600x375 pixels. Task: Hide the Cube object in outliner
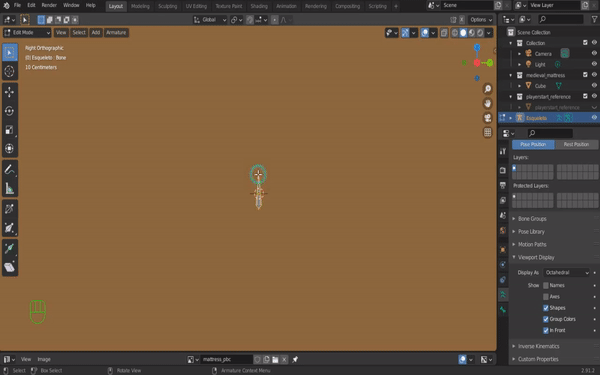pyautogui.click(x=594, y=85)
